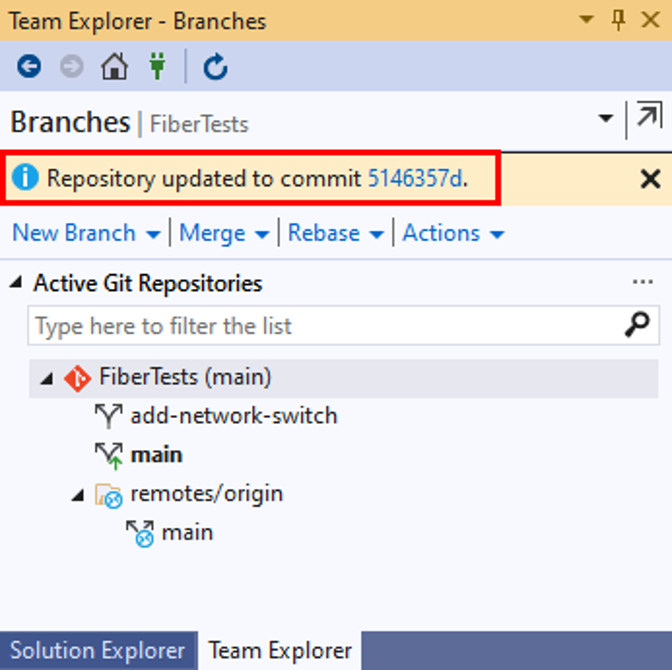Pop out Branches page with arrow icon
The image size is (672, 670).
649,114
